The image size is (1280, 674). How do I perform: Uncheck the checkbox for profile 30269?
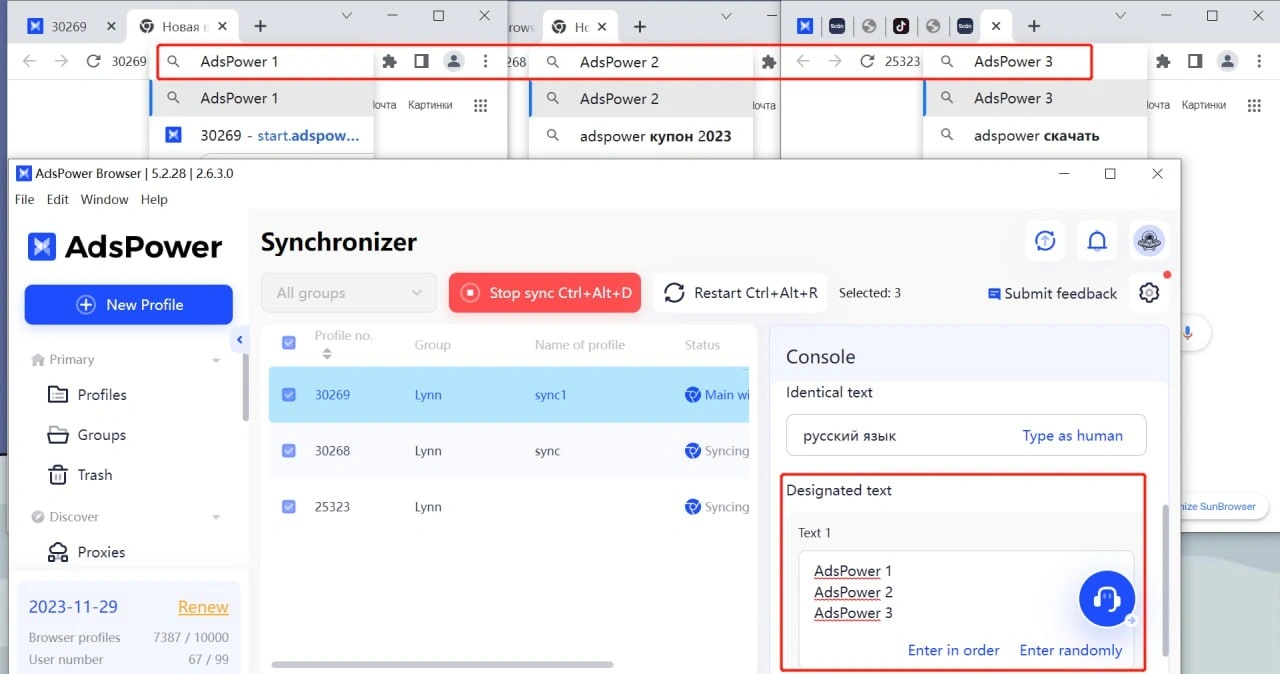point(289,395)
